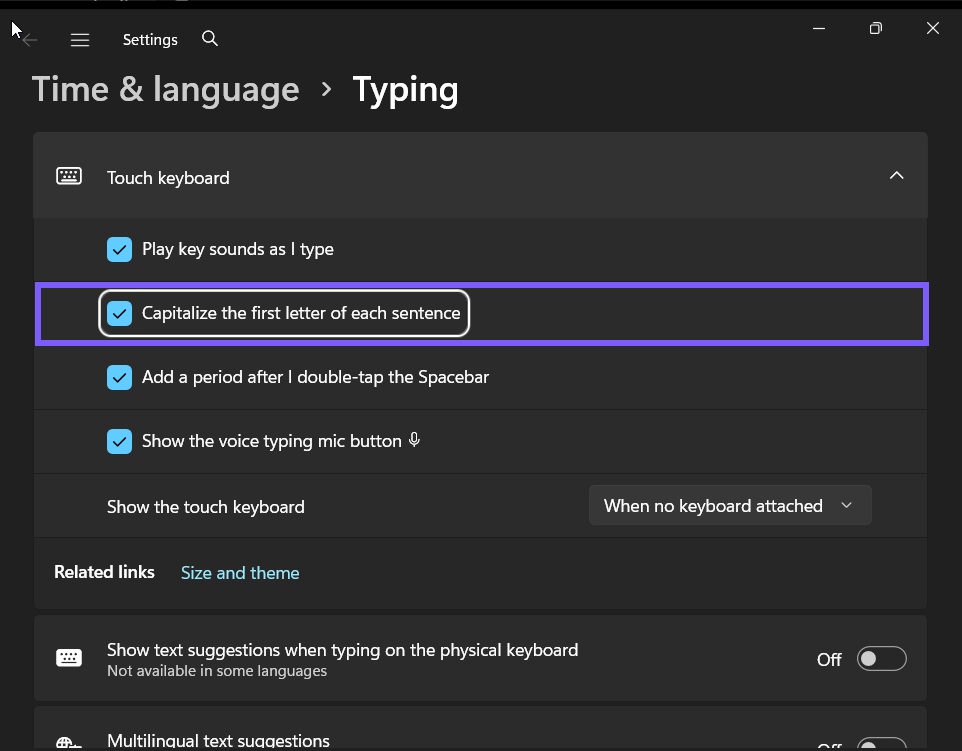
Task: Click the breadcrumb chevron separator
Action: pos(326,90)
